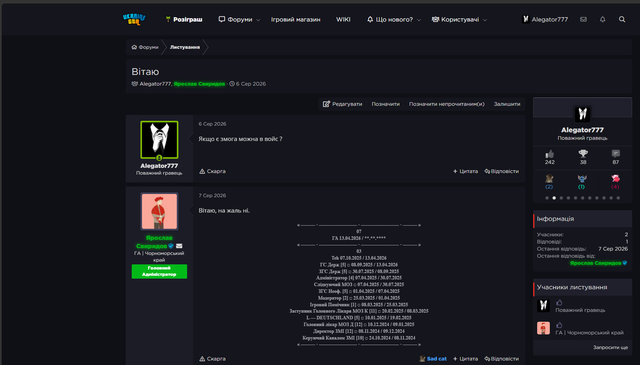Expand the Форуми dropdown chevron
The height and width of the screenshot is (365, 640).
pos(258,20)
